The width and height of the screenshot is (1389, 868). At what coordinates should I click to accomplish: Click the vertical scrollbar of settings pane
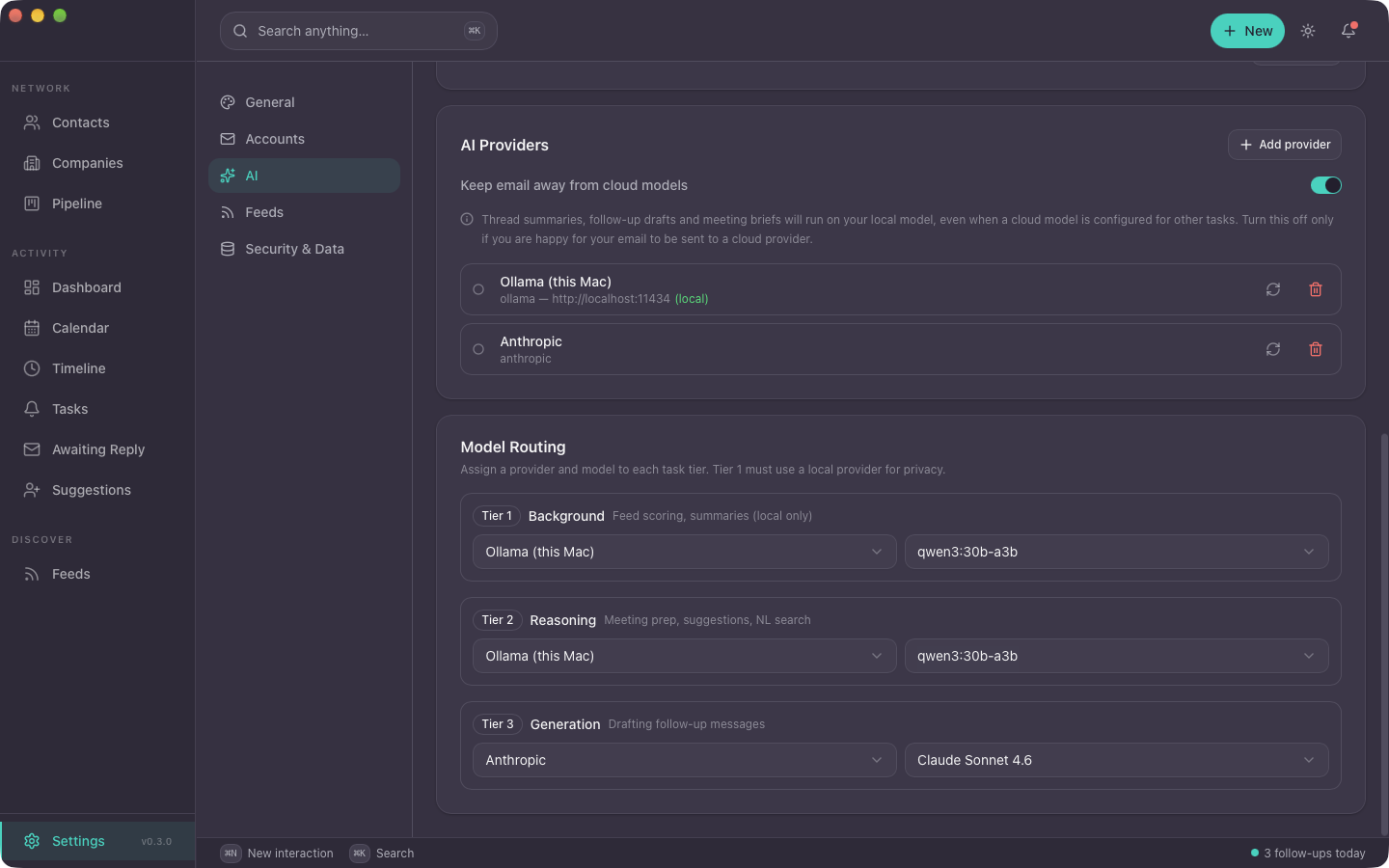point(1384,634)
